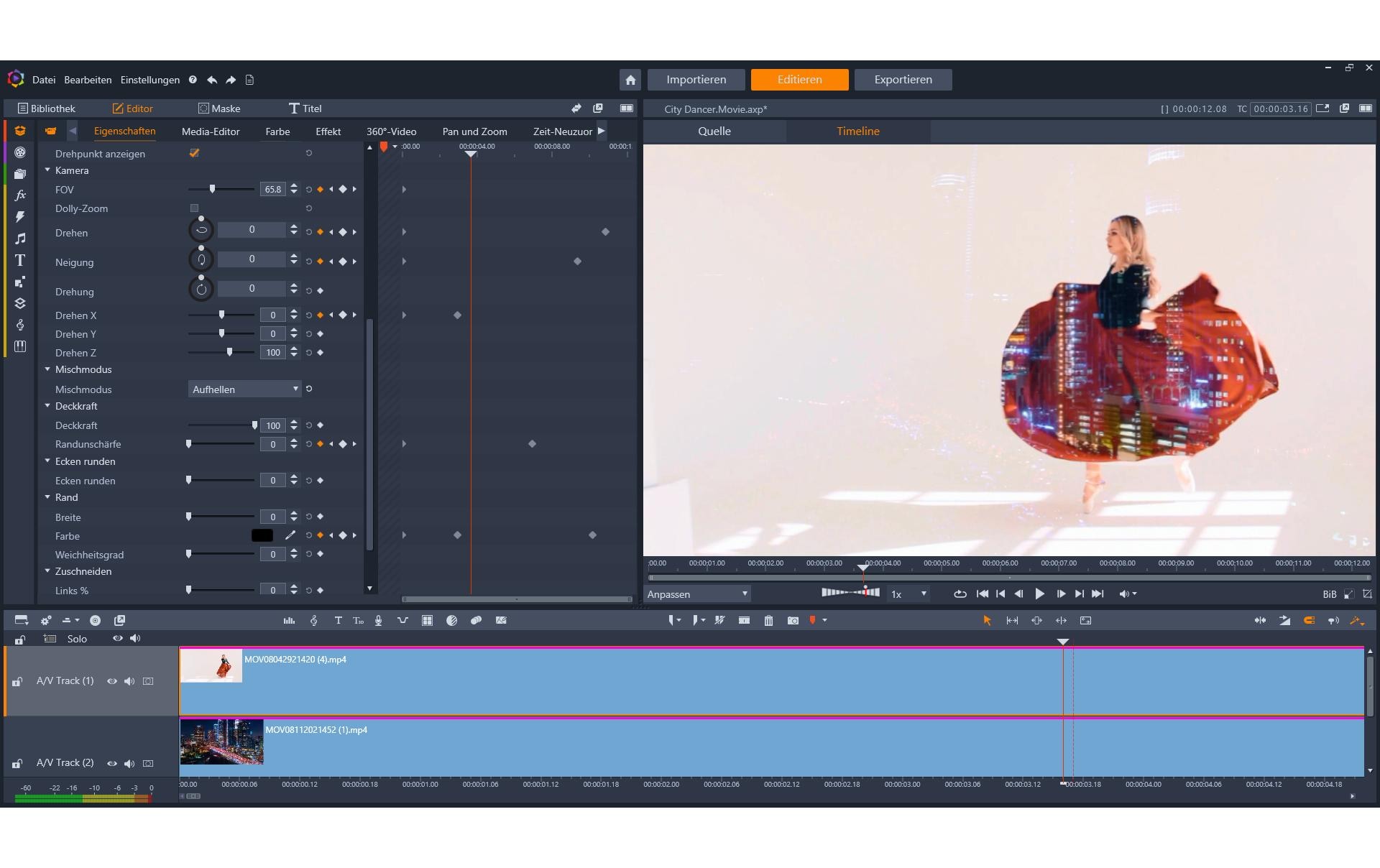This screenshot has height=868, width=1380.
Task: Click the black Farbe color swatch
Action: (x=262, y=535)
